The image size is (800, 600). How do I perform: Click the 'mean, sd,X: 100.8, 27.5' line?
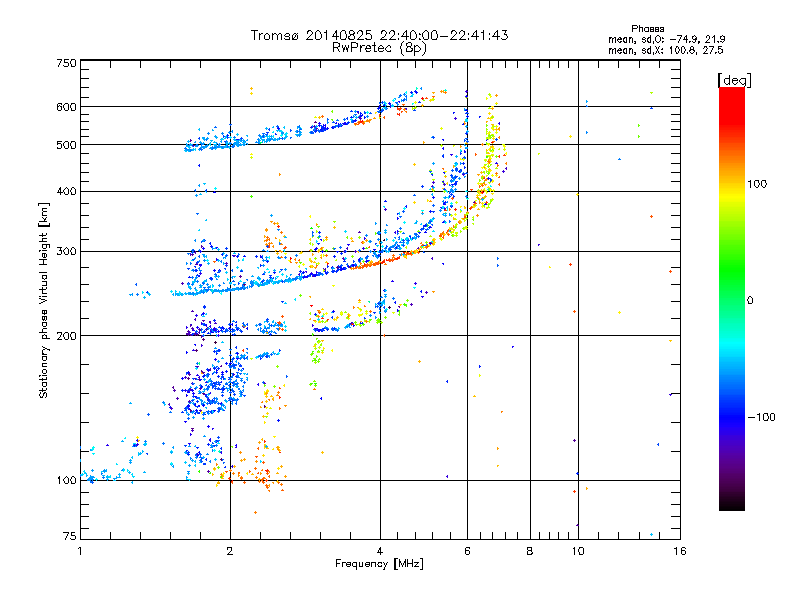pos(665,50)
